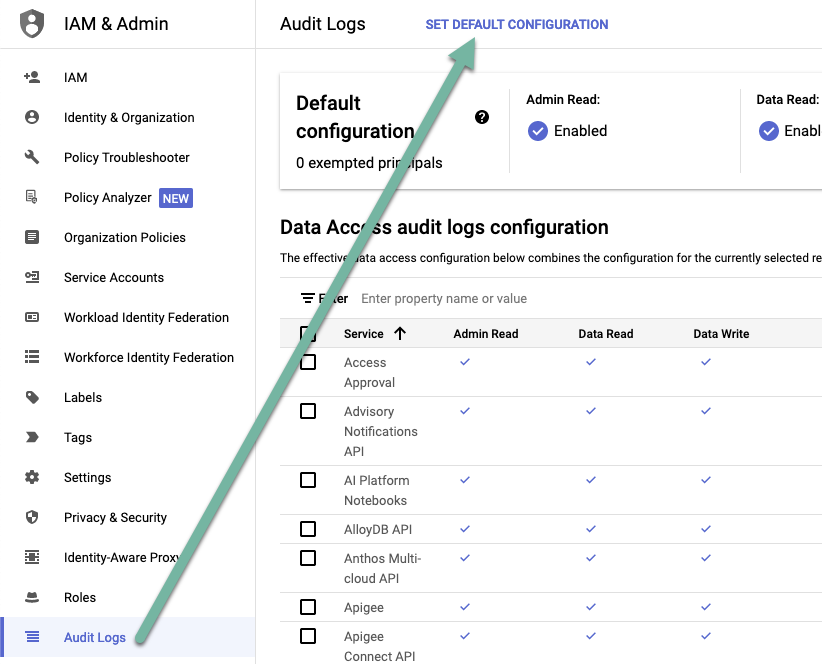
Task: Click SET DEFAULT CONFIGURATION
Action: click(516, 24)
